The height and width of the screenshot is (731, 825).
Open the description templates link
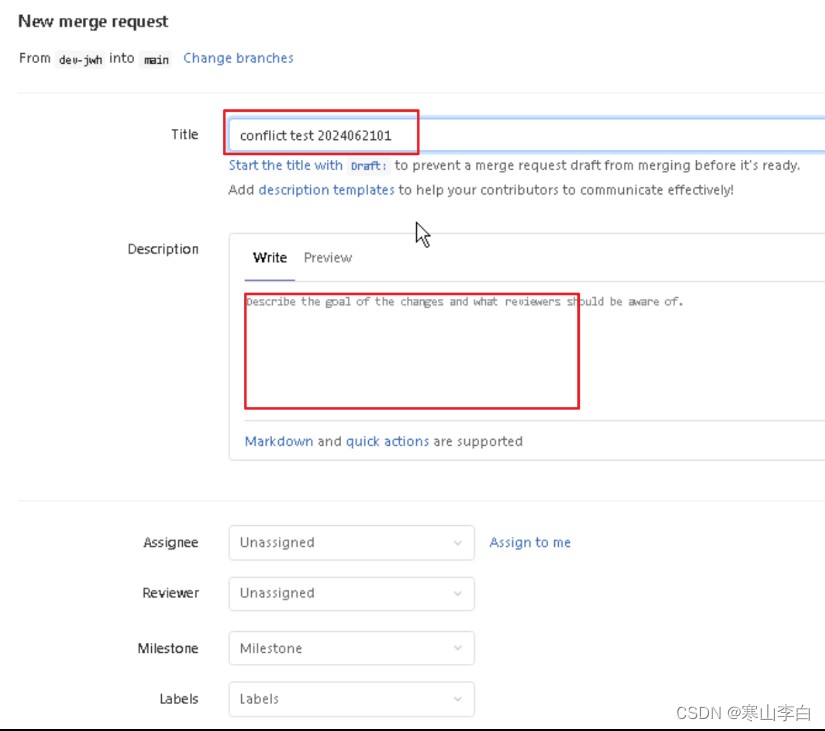tap(326, 189)
